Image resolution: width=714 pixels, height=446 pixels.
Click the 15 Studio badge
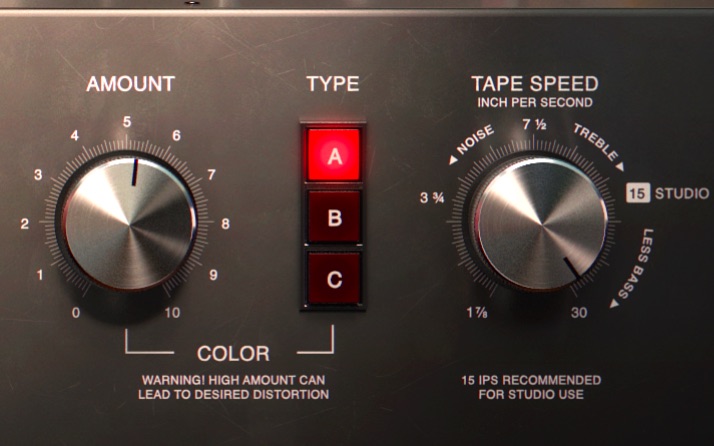[x=668, y=193]
